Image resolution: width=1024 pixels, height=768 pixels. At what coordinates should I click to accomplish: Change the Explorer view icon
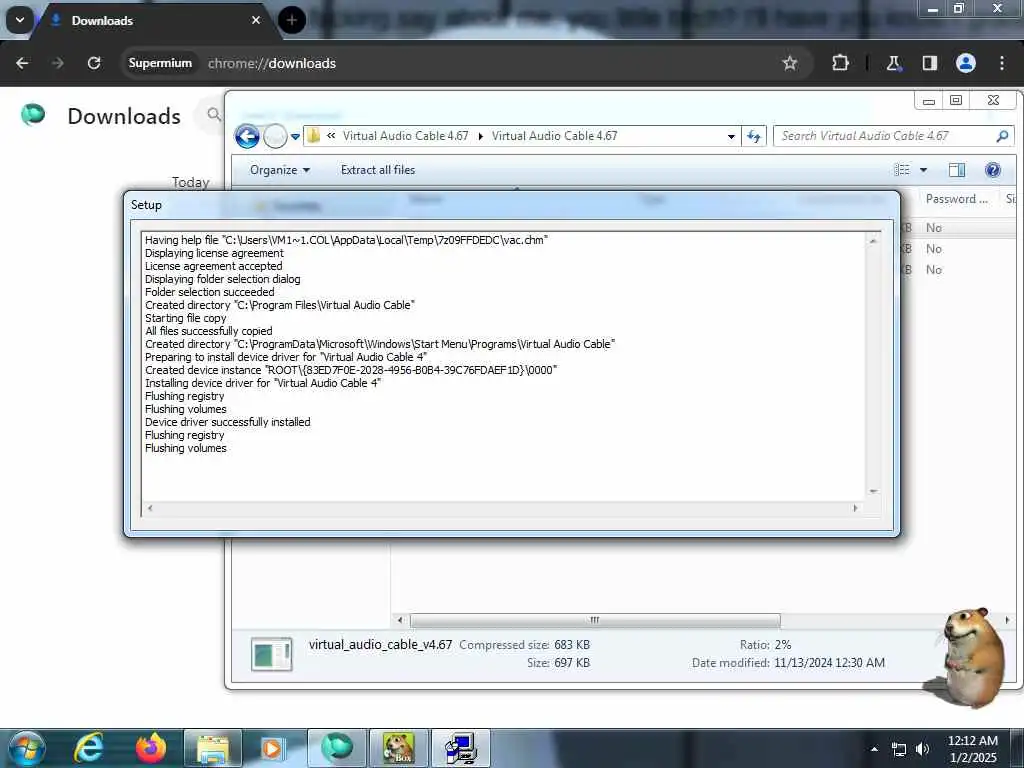coord(902,170)
